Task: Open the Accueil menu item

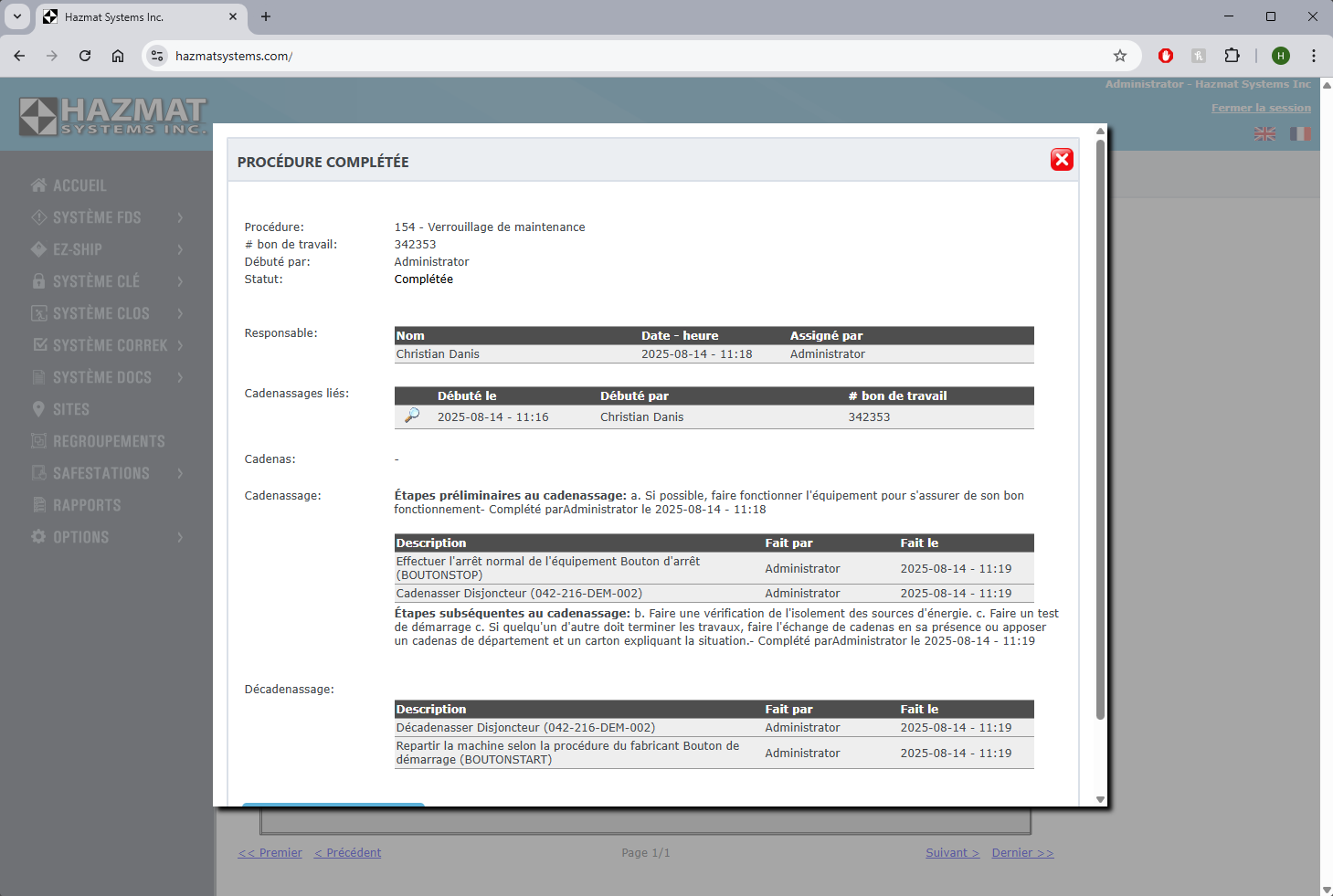Action: click(x=79, y=185)
